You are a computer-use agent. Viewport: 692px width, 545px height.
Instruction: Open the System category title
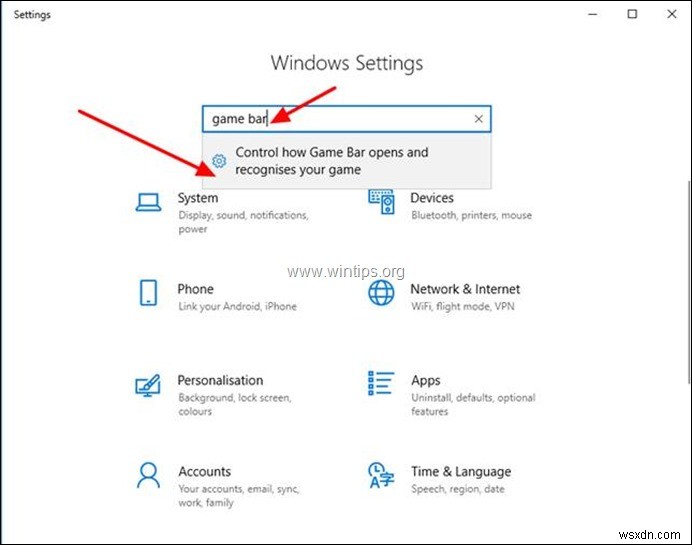click(x=198, y=198)
